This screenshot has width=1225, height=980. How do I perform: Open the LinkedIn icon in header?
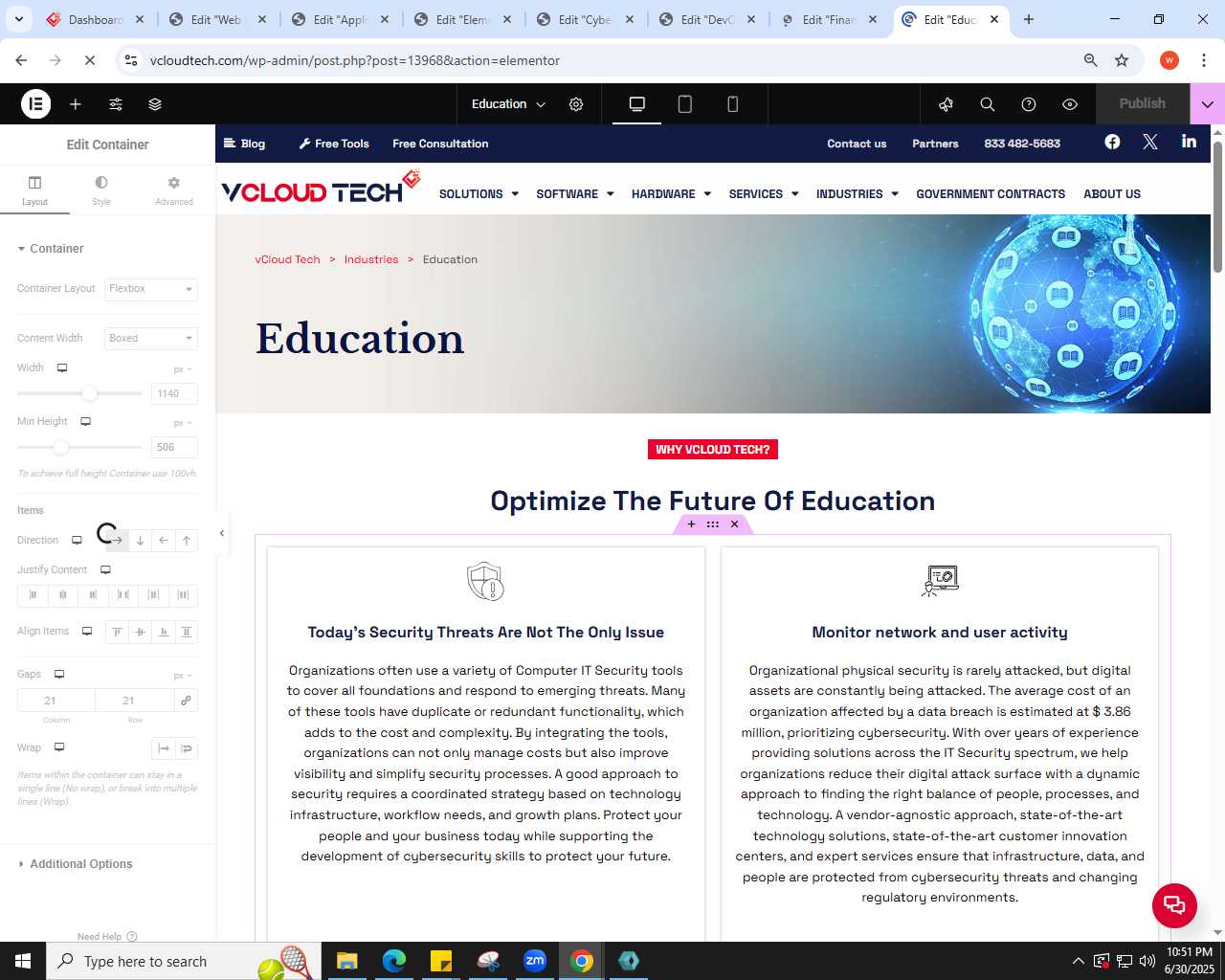(x=1189, y=142)
